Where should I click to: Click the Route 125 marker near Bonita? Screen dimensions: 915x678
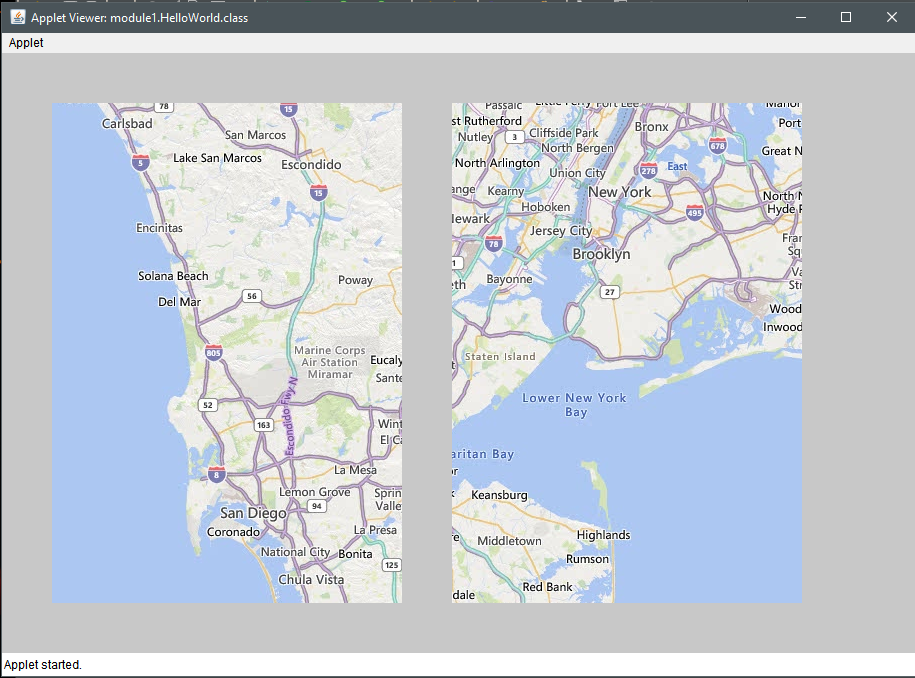(x=391, y=564)
